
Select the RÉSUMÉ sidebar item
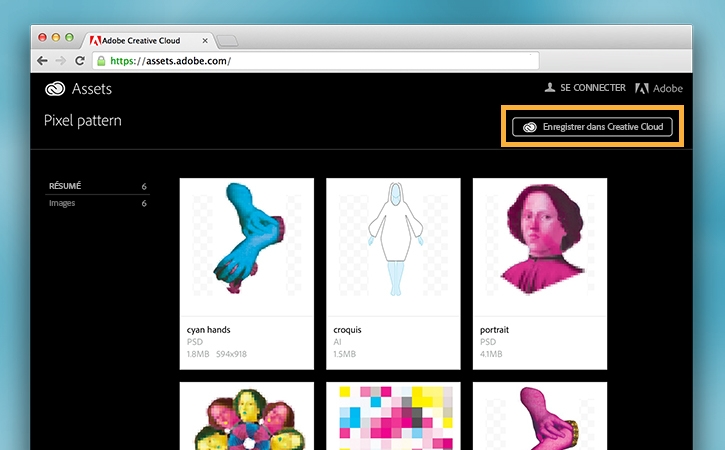click(98, 186)
